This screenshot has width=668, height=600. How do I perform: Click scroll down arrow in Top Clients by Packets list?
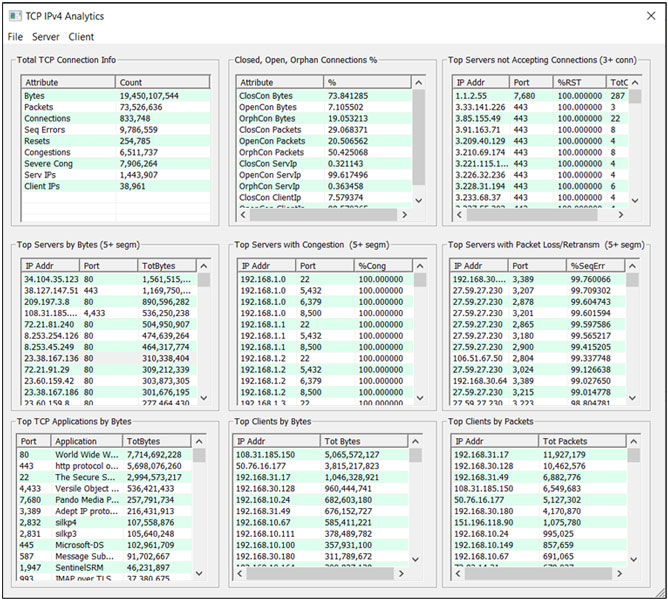[x=633, y=559]
